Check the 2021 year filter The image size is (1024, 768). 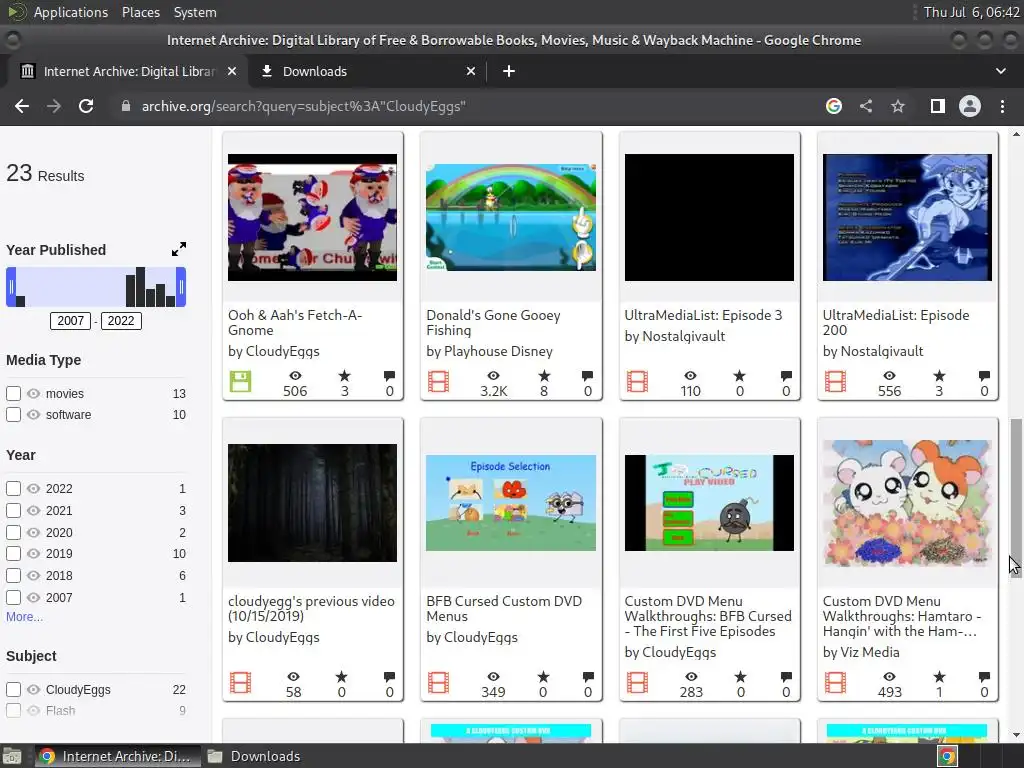pos(13,510)
